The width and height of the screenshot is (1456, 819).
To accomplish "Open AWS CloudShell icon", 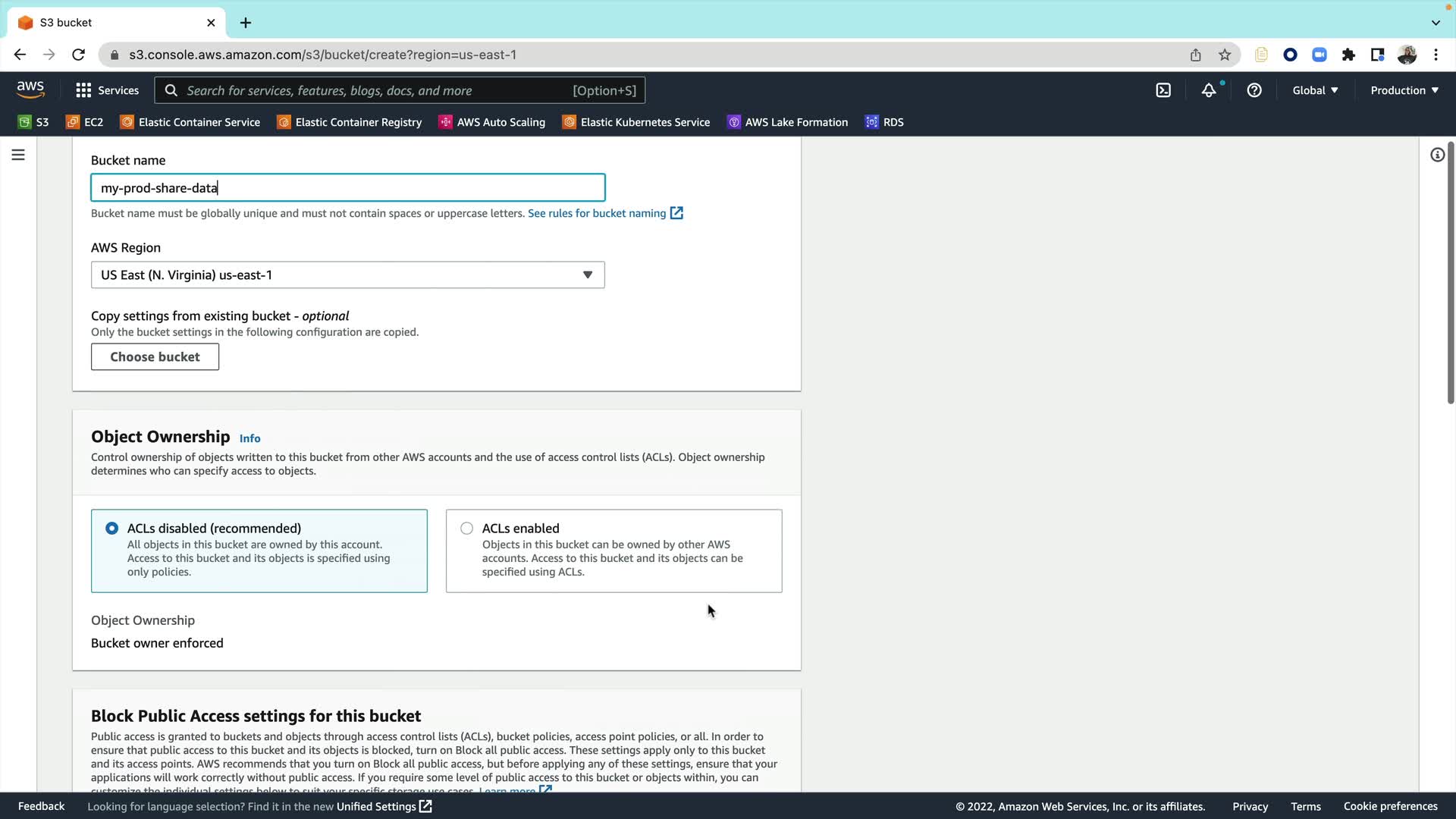I will pyautogui.click(x=1163, y=90).
